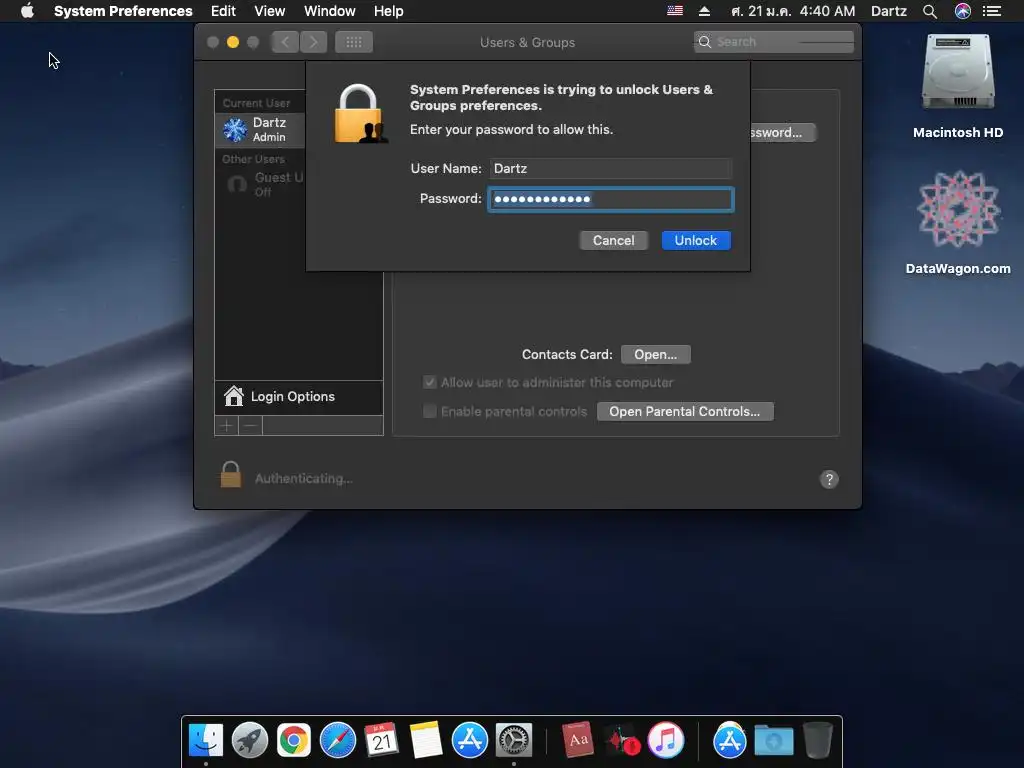The image size is (1024, 768).
Task: Toggle Enable parental controls
Action: click(430, 411)
